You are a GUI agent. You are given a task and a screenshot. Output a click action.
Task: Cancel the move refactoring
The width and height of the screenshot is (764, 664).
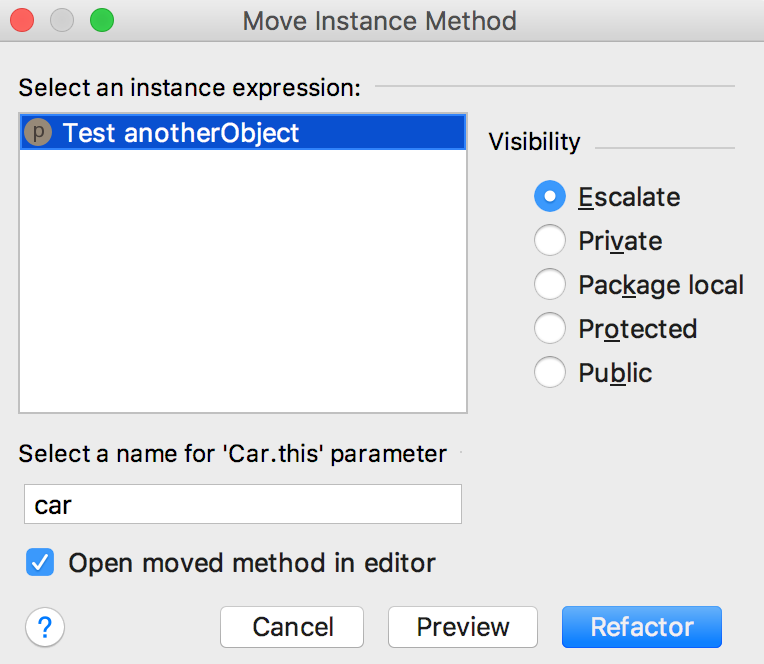292,627
